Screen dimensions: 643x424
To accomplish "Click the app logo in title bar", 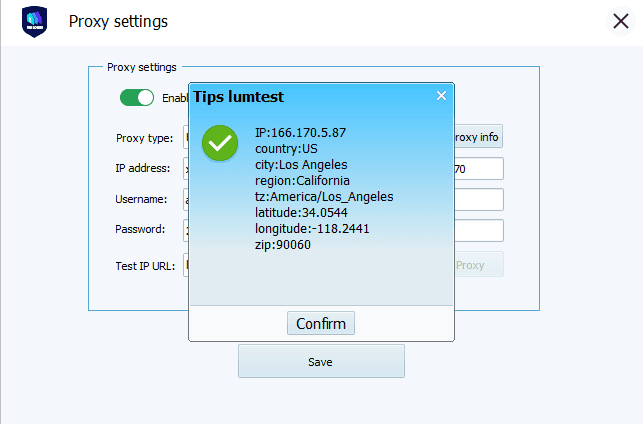I will [x=34, y=22].
